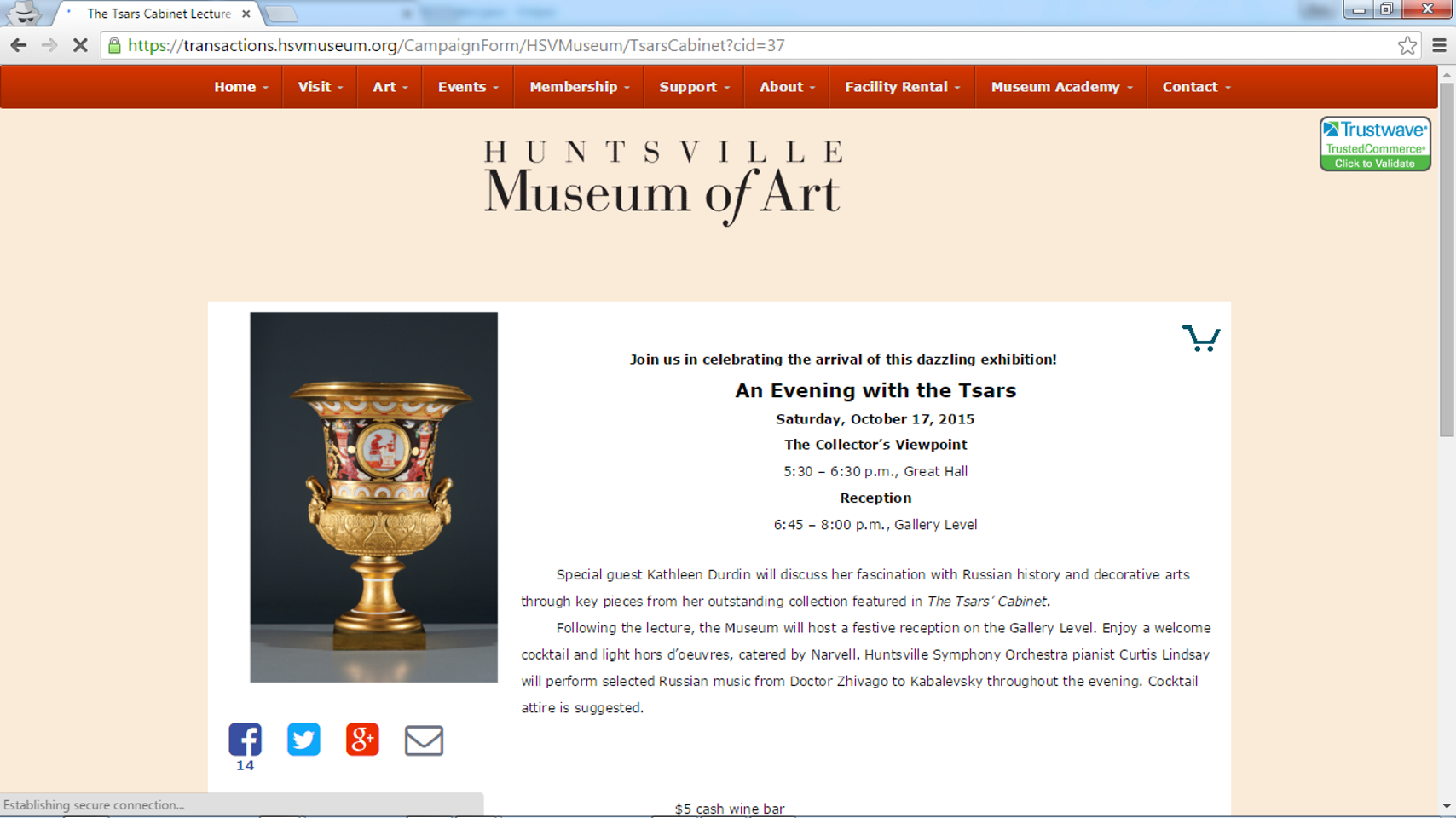This screenshot has height=818, width=1456.
Task: Select the Facility Rental menu item
Action: pos(902,87)
